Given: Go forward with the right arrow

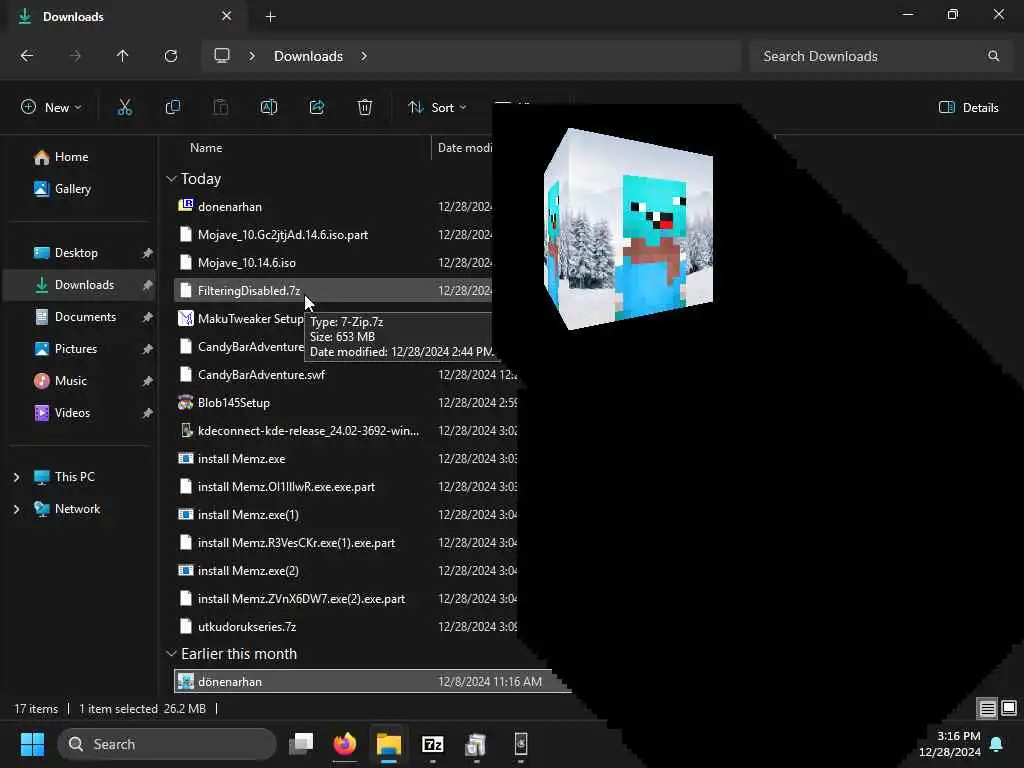Looking at the screenshot, I should tap(75, 56).
